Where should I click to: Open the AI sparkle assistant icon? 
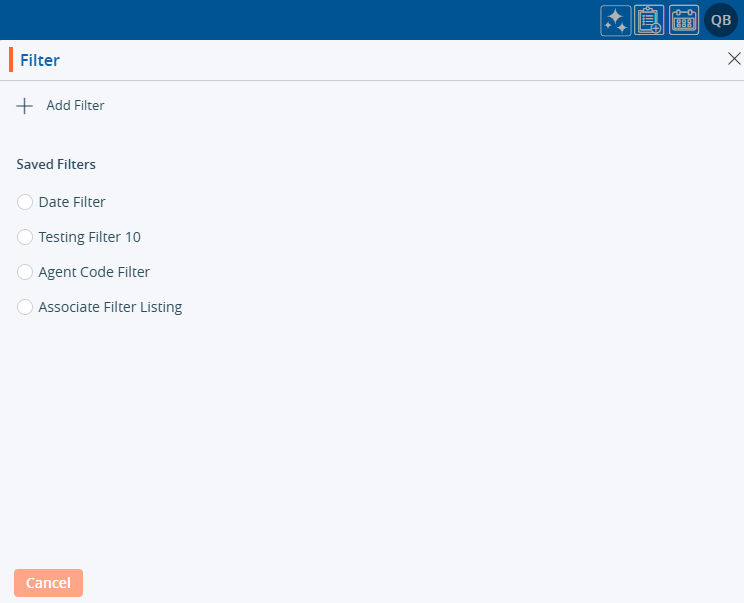pyautogui.click(x=615, y=20)
